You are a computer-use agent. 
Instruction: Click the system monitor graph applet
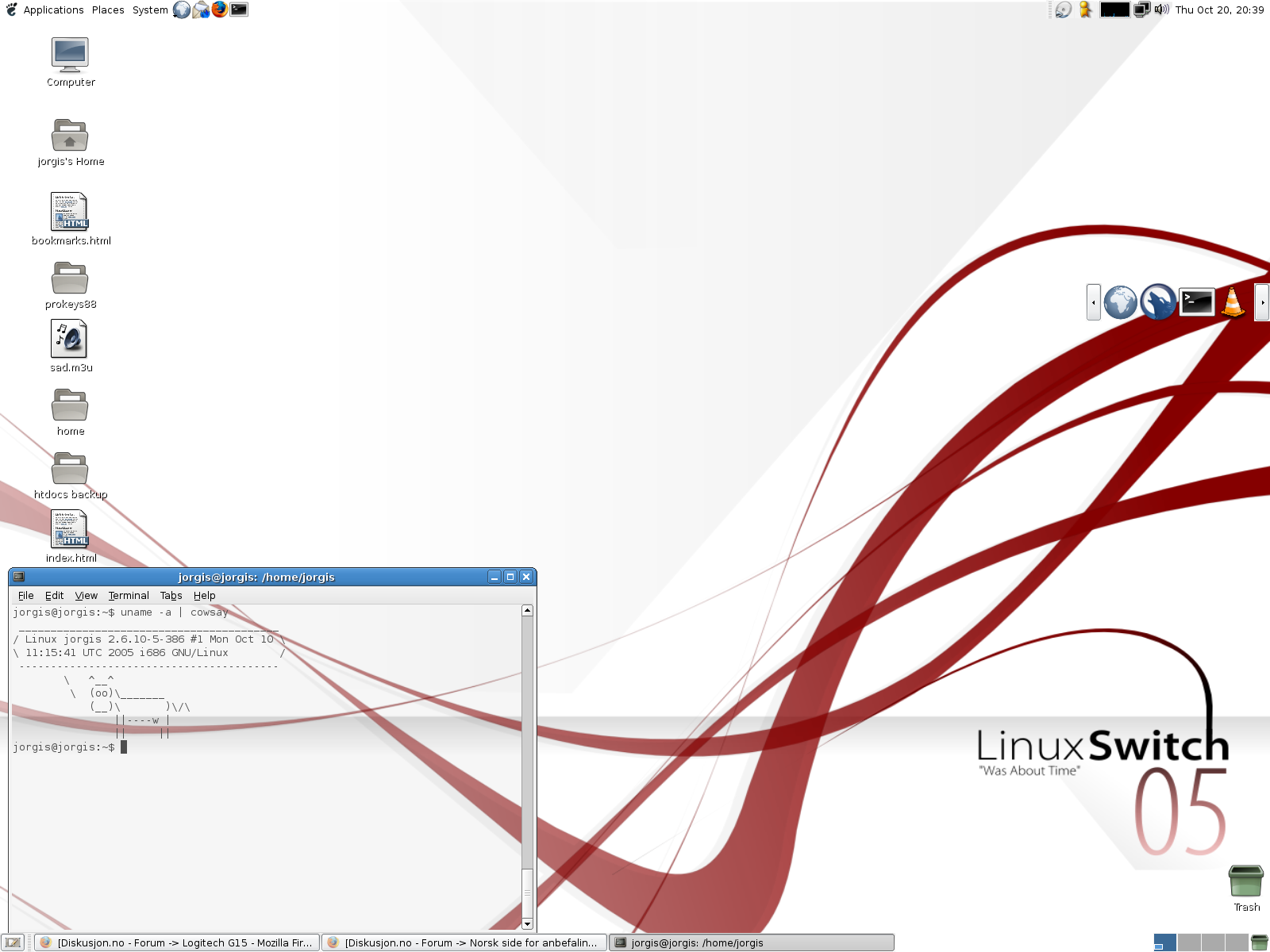click(1114, 10)
